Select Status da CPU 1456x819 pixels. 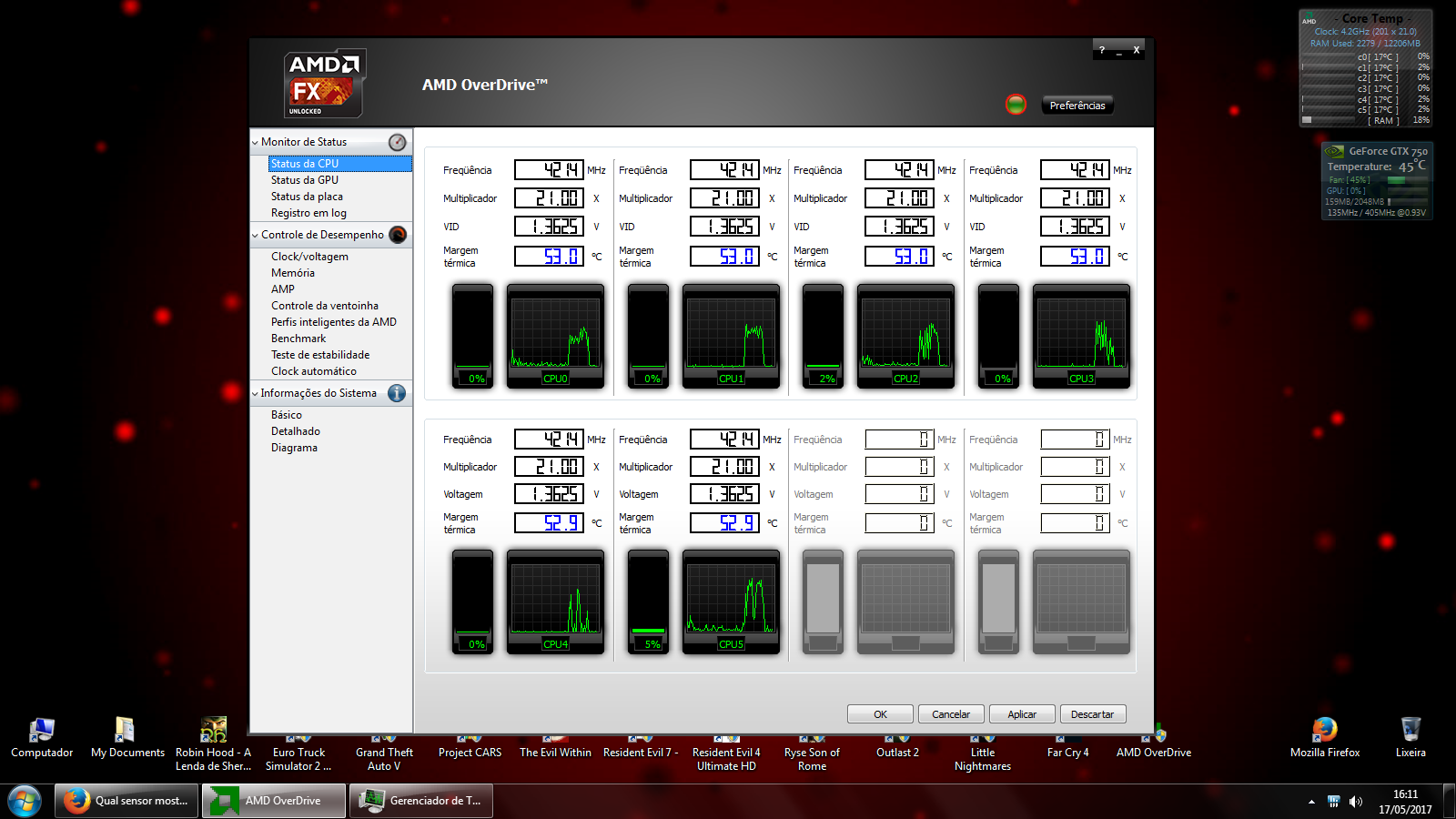[x=339, y=164]
